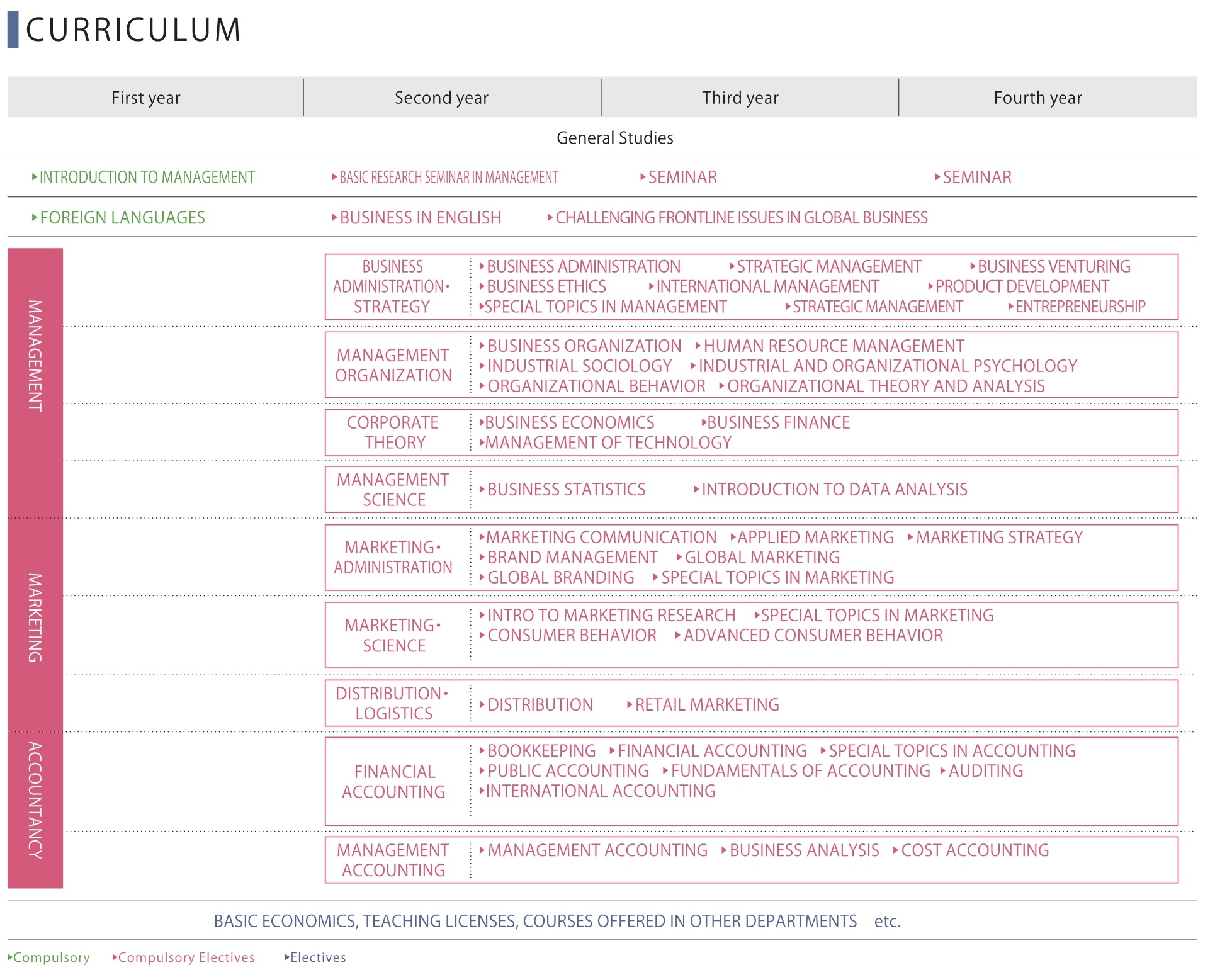1232x970 pixels.
Task: Select the Auditing course
Action: click(985, 771)
